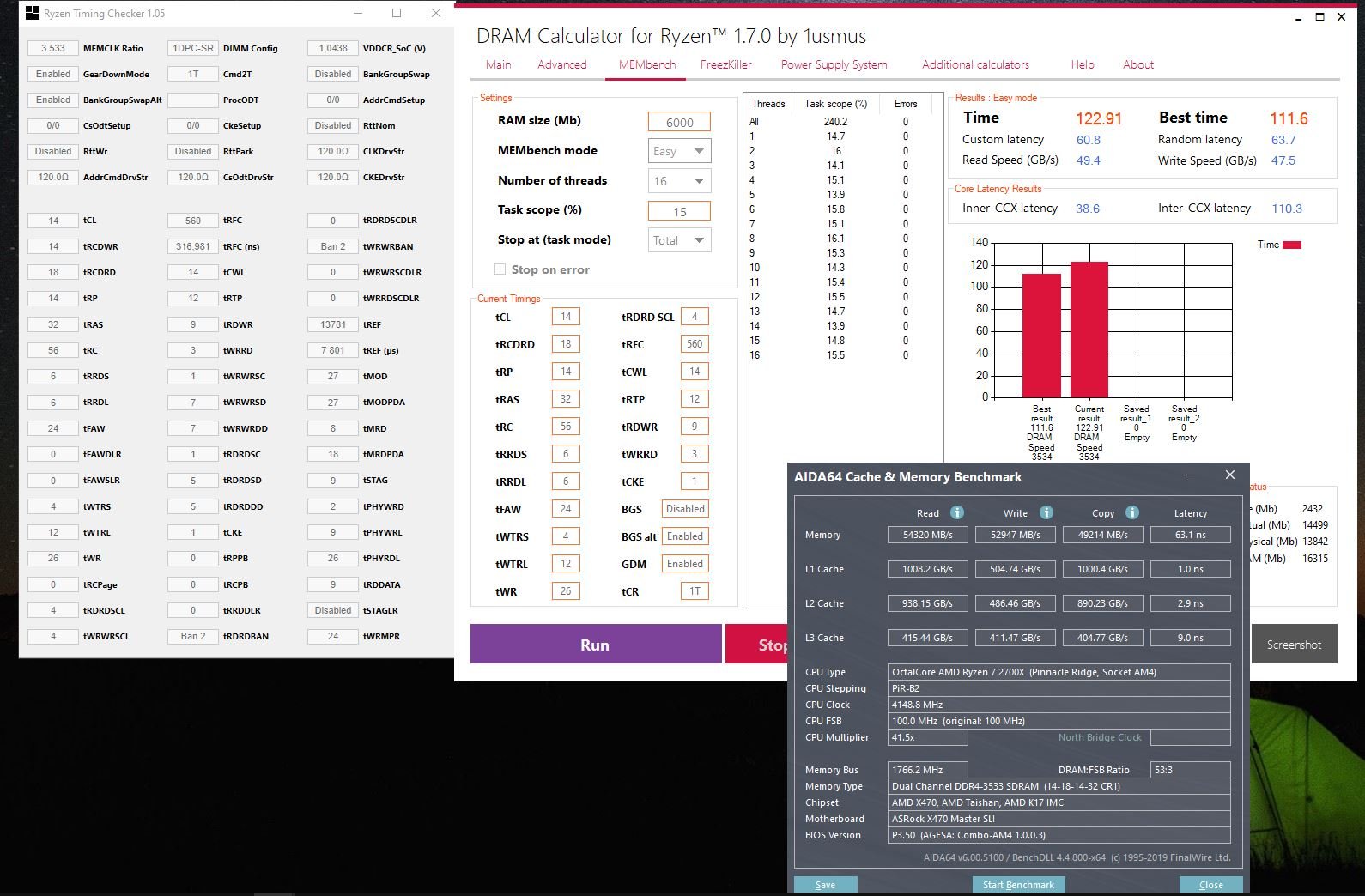
Task: Click the tREF value 13781
Action: coord(333,324)
